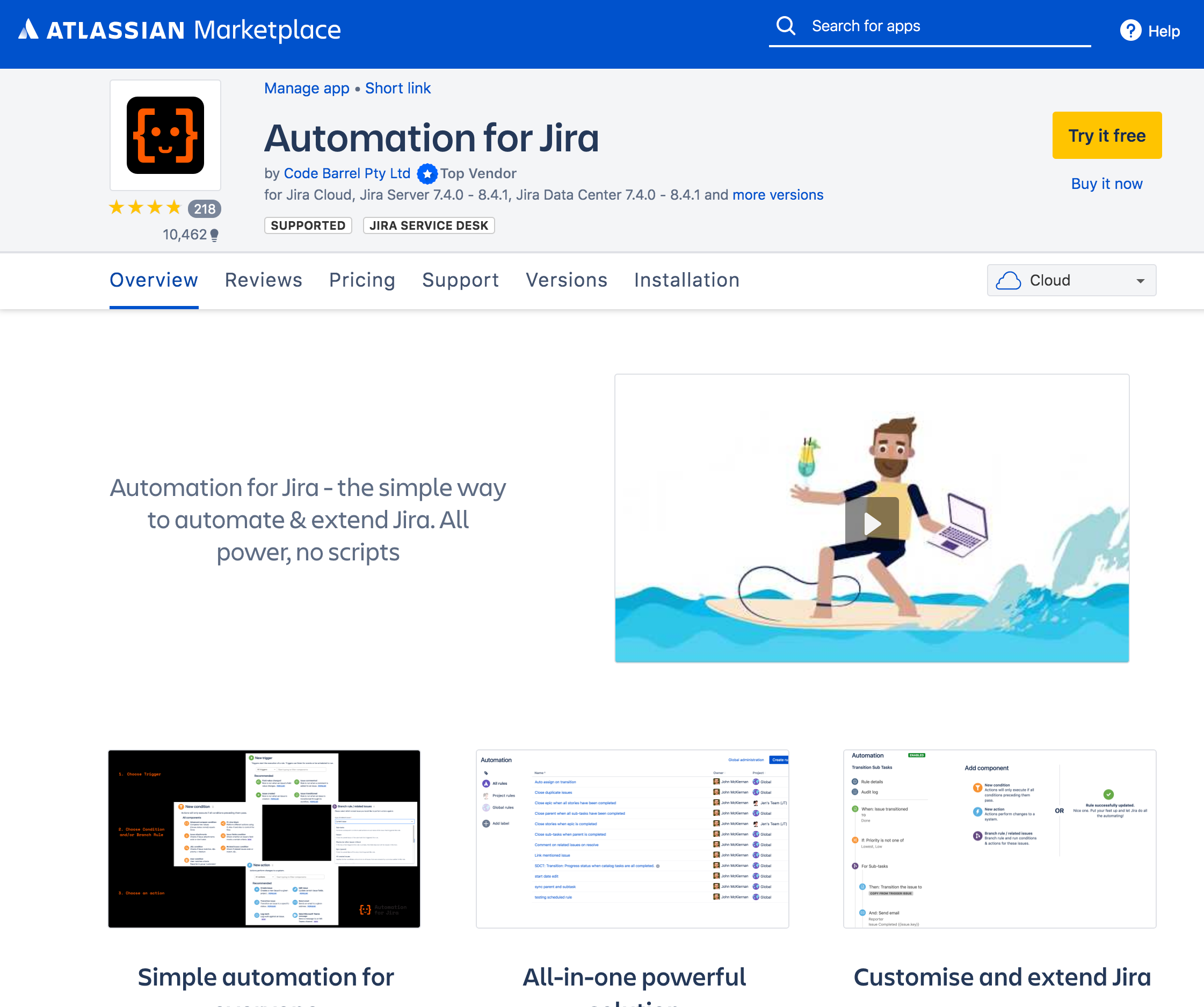The image size is (1204, 1007).
Task: Switch to the Pricing tab
Action: 362,280
